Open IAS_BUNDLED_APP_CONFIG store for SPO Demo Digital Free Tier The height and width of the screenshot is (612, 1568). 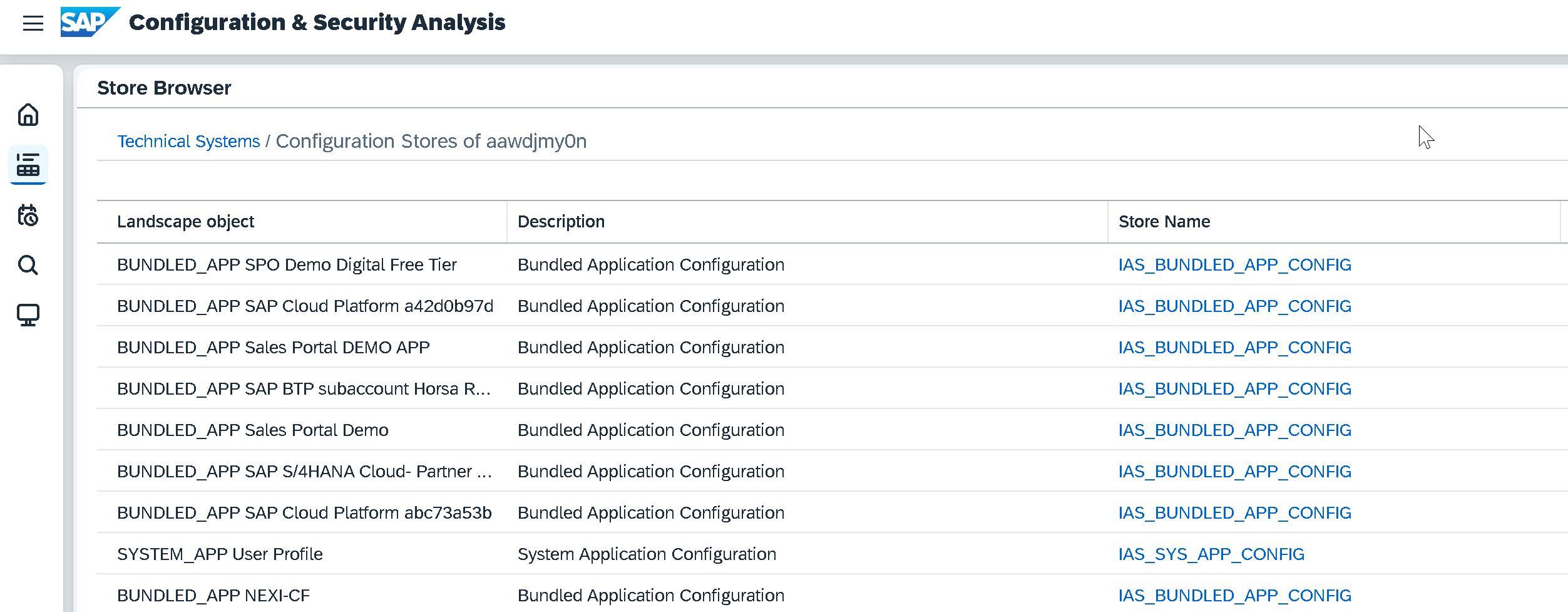(x=1234, y=264)
